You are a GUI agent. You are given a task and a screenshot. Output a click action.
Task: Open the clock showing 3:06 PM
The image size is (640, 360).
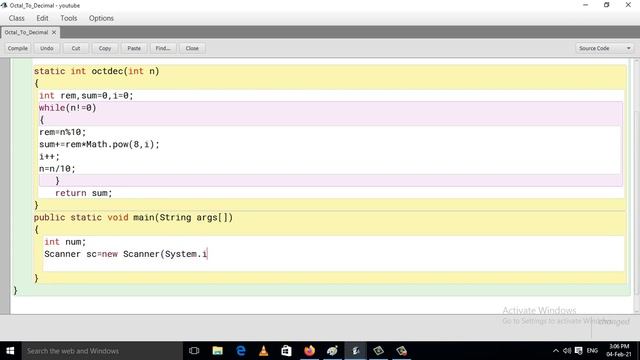pyautogui.click(x=619, y=351)
